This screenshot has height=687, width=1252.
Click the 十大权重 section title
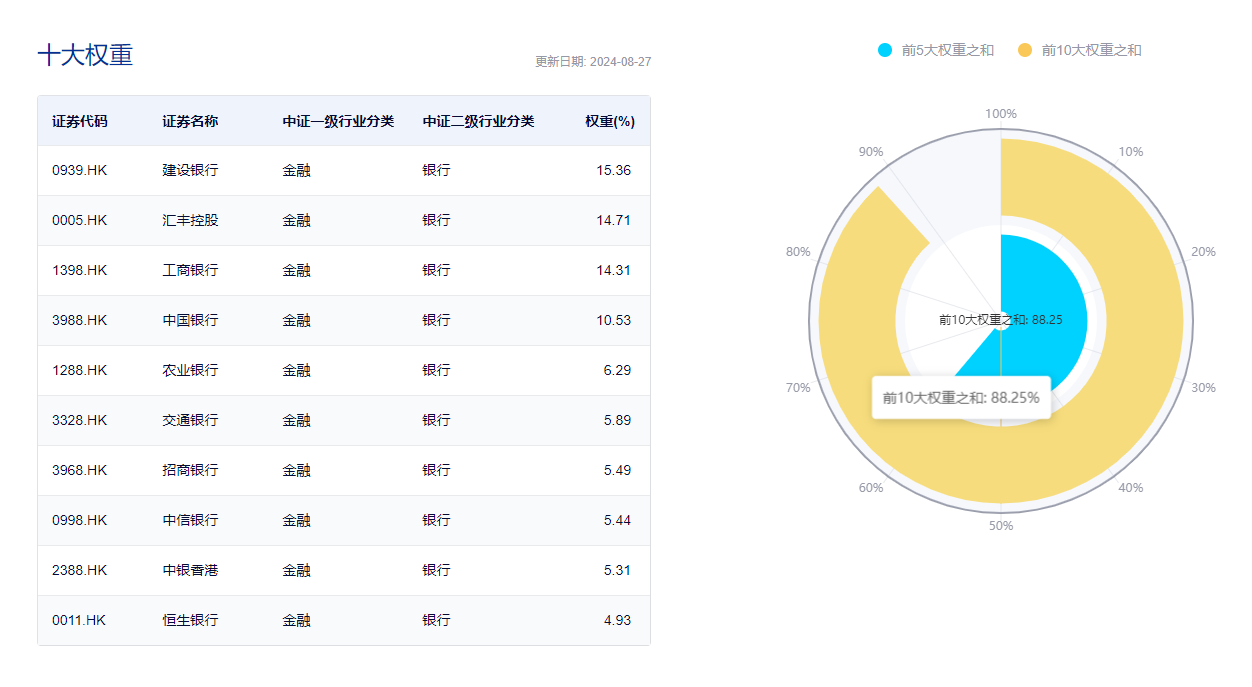click(85, 55)
